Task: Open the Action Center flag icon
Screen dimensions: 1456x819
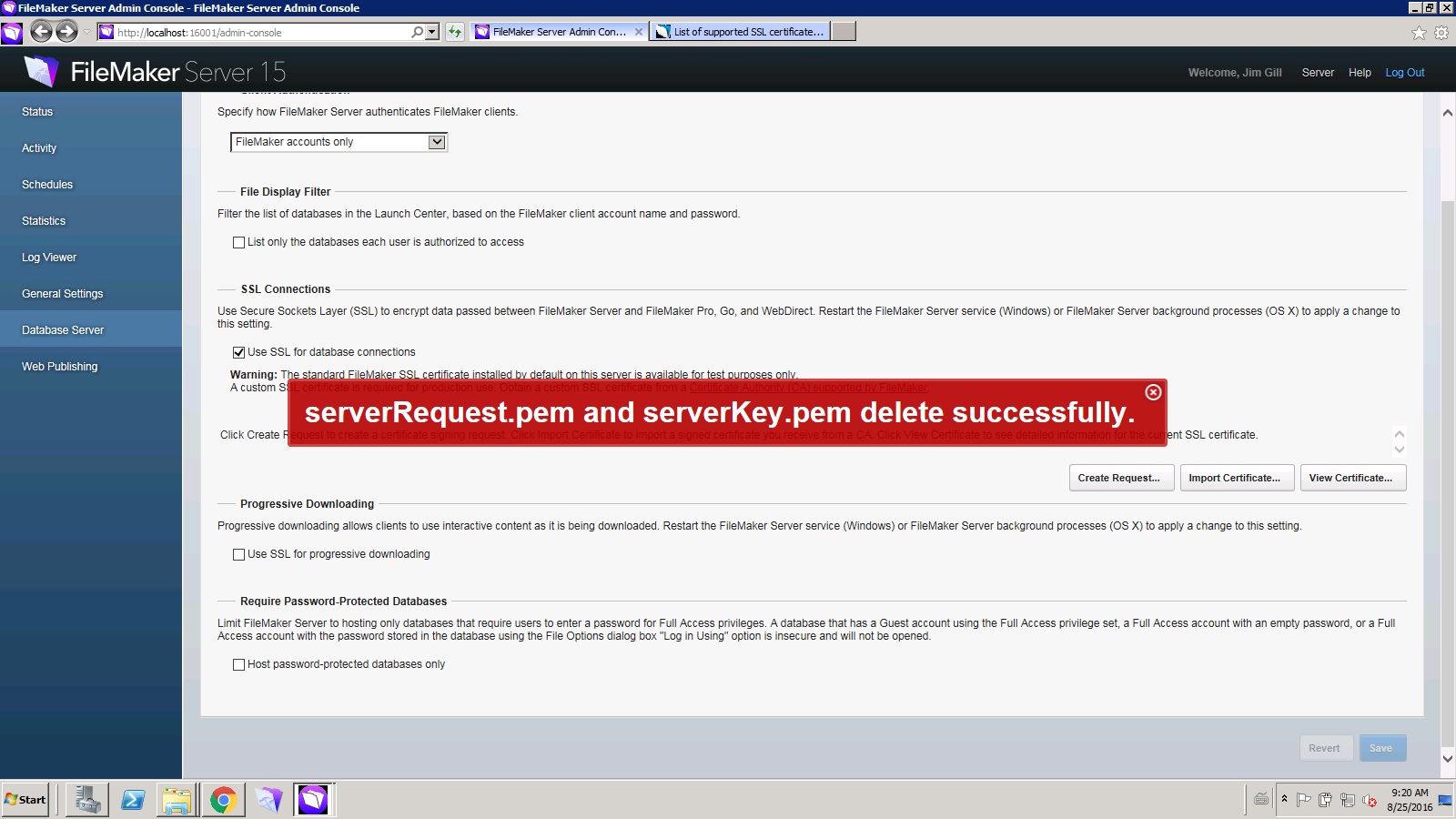Action: tap(1303, 800)
